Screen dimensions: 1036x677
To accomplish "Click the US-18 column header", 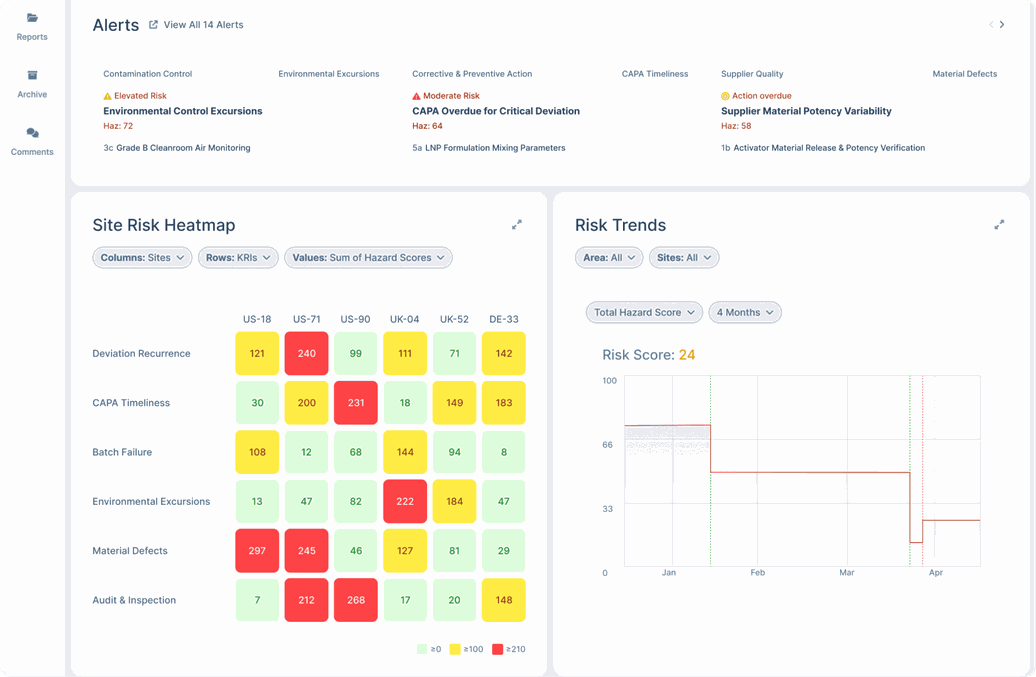I will click(x=257, y=319).
